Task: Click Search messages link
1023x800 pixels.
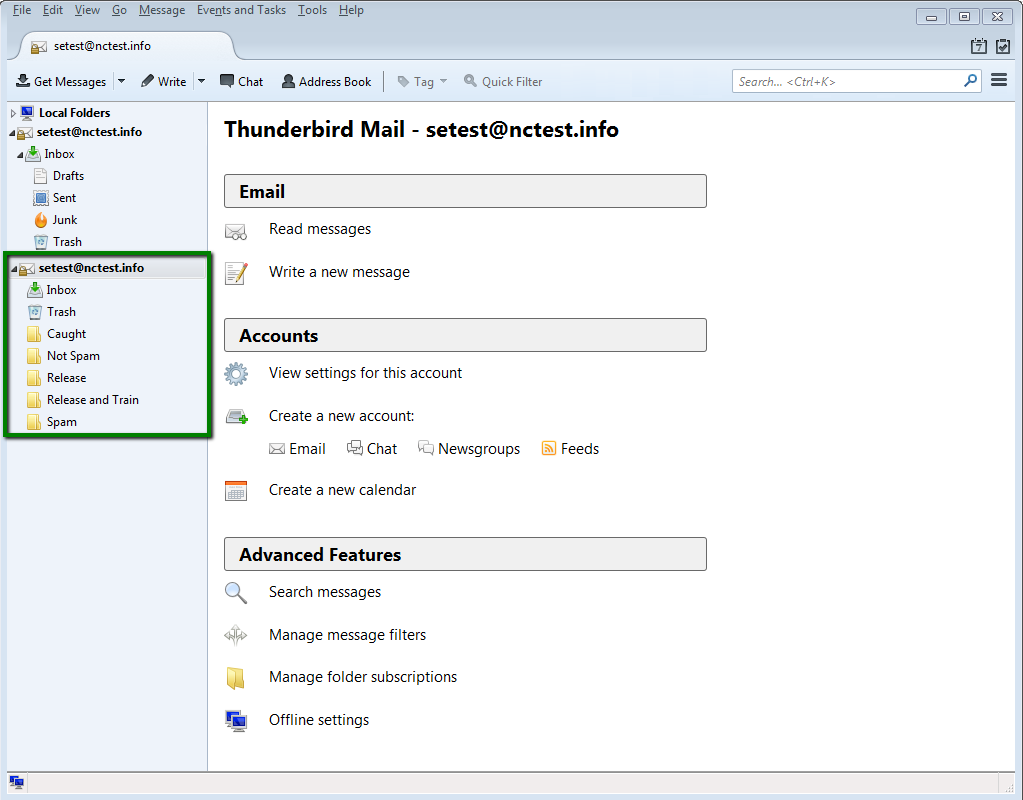Action: (x=325, y=592)
